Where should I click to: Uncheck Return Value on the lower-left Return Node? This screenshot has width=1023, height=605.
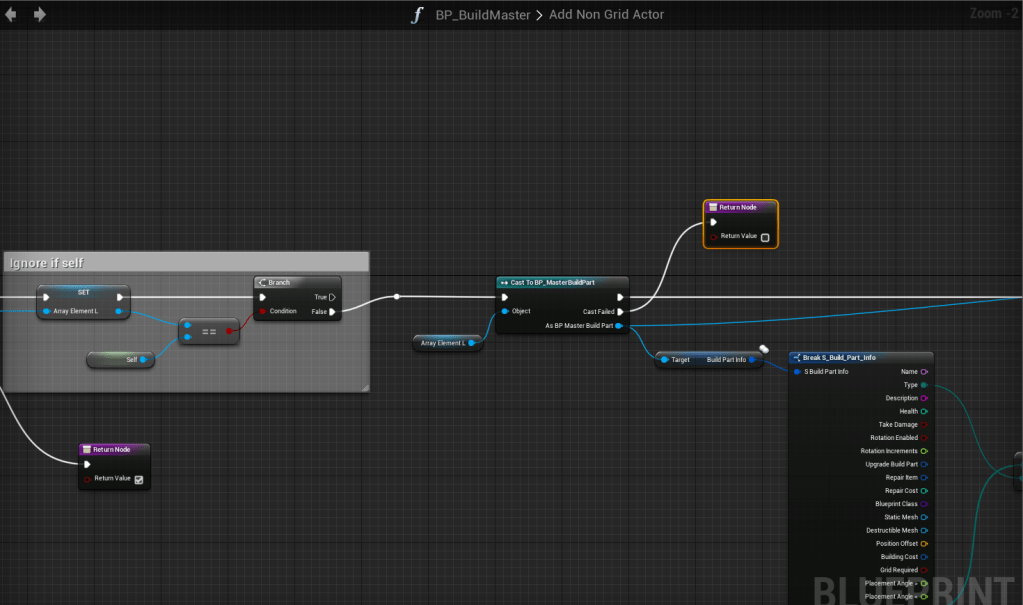139,479
